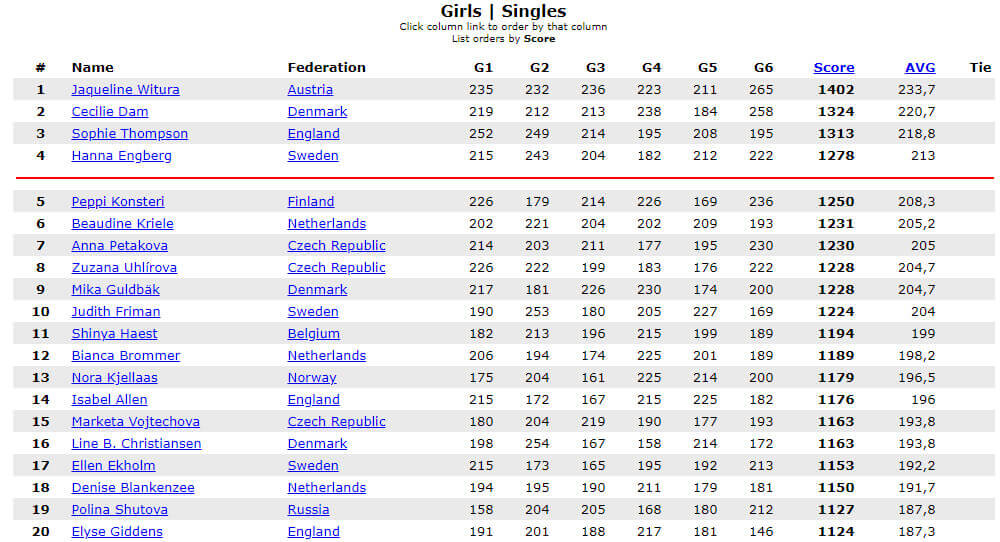Open Cecilie Dam's profile link
Viewport: 1000px width, 542px height.
(110, 112)
